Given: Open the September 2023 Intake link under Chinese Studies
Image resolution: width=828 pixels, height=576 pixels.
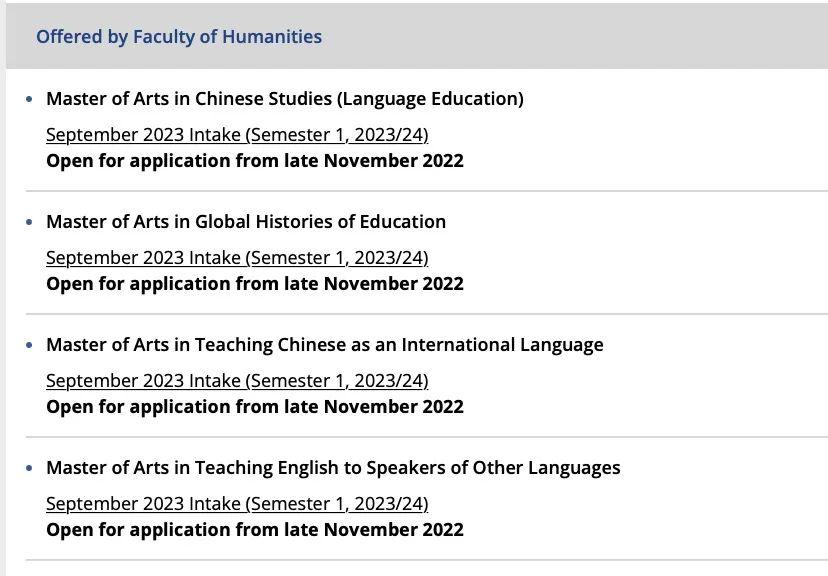Looking at the screenshot, I should tap(237, 135).
